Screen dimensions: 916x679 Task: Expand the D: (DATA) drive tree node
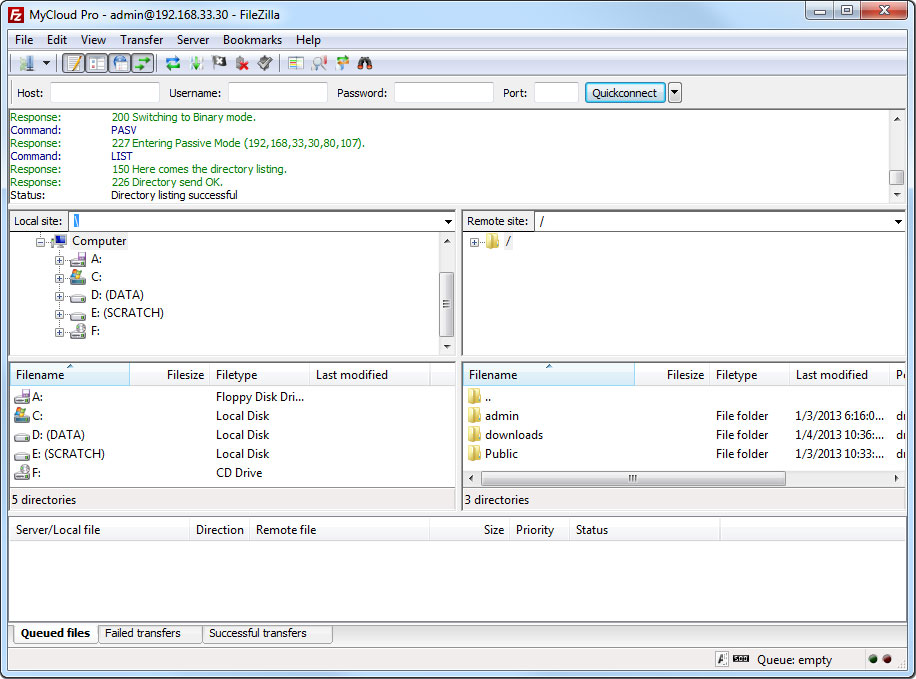point(60,295)
